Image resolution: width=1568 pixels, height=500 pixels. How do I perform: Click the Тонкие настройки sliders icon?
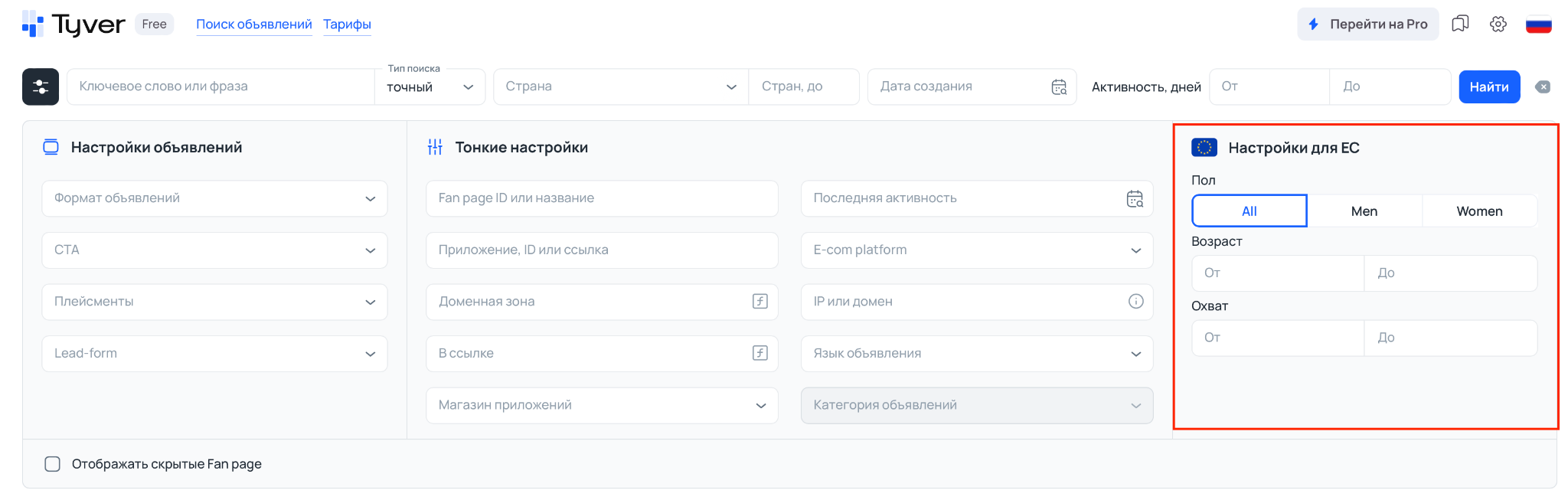(x=435, y=147)
